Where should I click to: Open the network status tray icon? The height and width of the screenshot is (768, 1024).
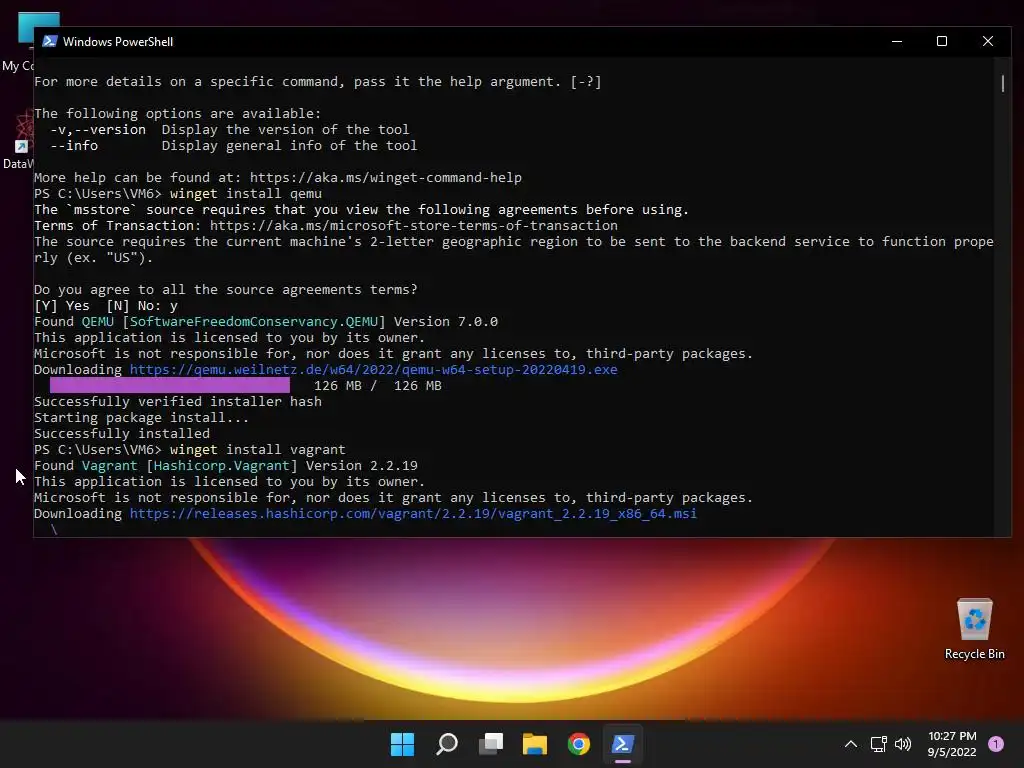tap(878, 744)
